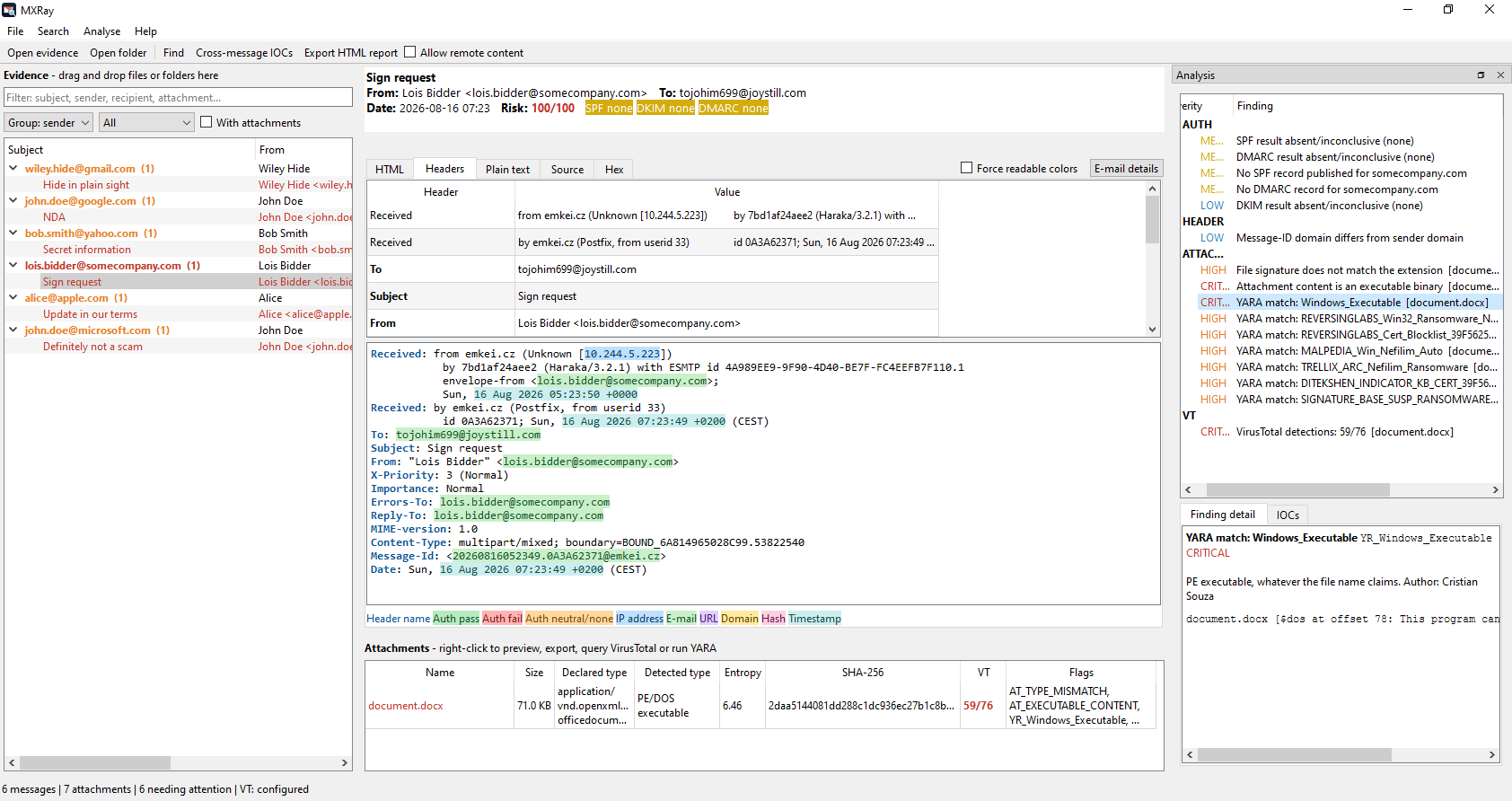This screenshot has width=1512, height=801.
Task: Collapse the john.doe@microsoft.com group
Action: click(13, 330)
